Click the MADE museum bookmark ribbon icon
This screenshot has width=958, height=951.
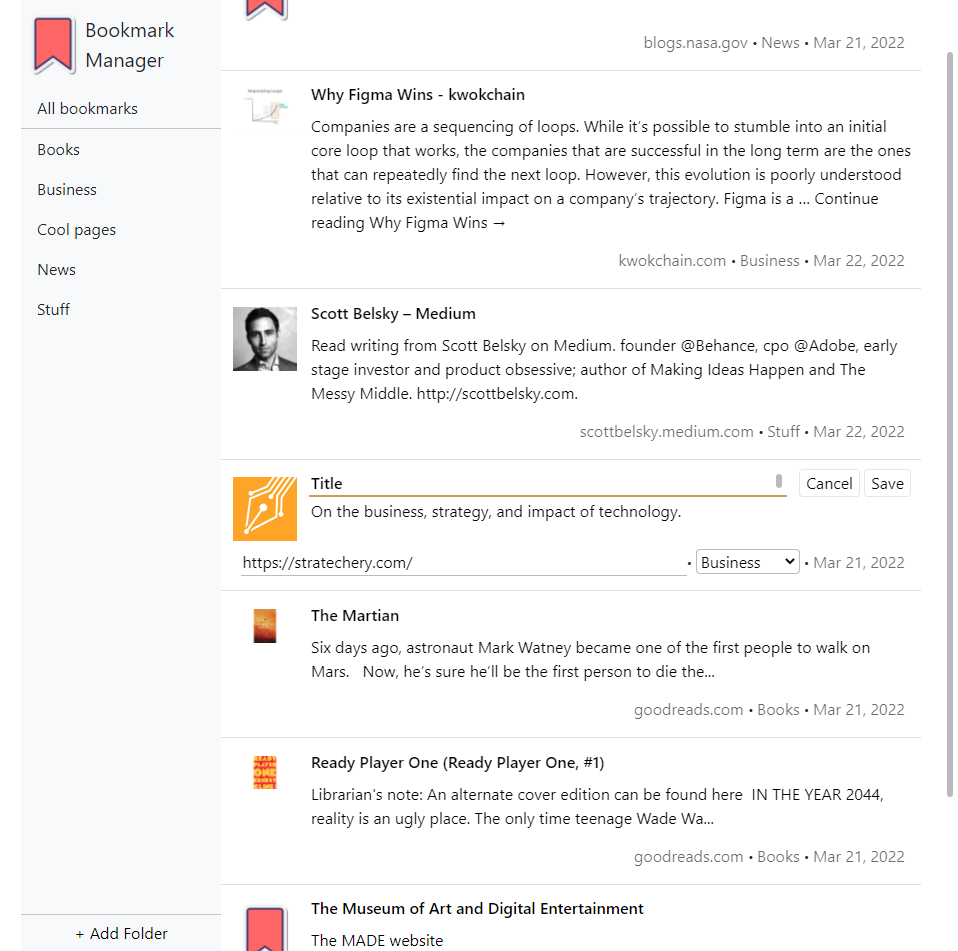pos(264,930)
